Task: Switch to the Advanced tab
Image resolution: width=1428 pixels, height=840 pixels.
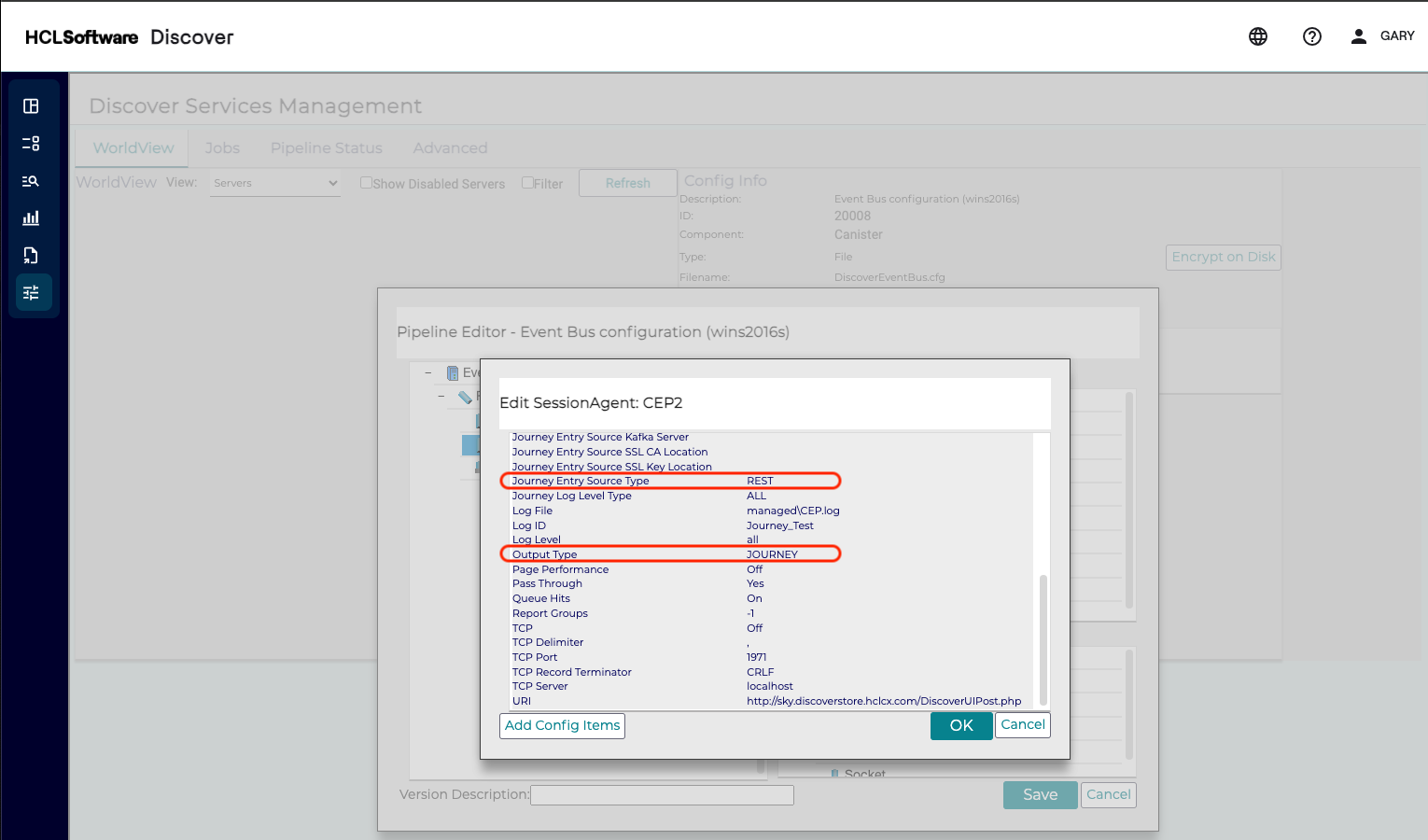Action: [451, 147]
